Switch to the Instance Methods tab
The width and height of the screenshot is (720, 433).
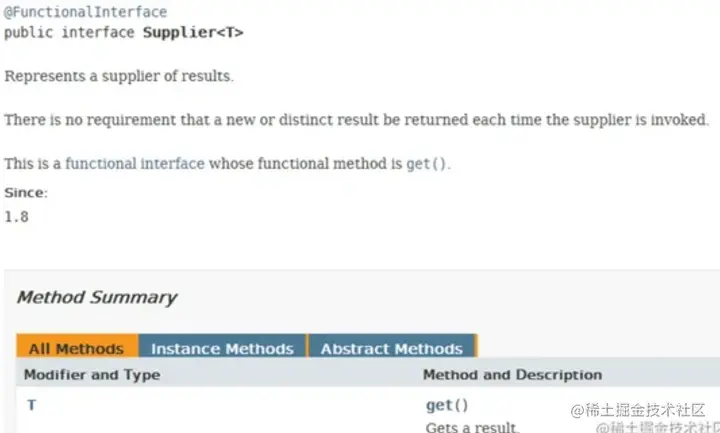point(222,347)
